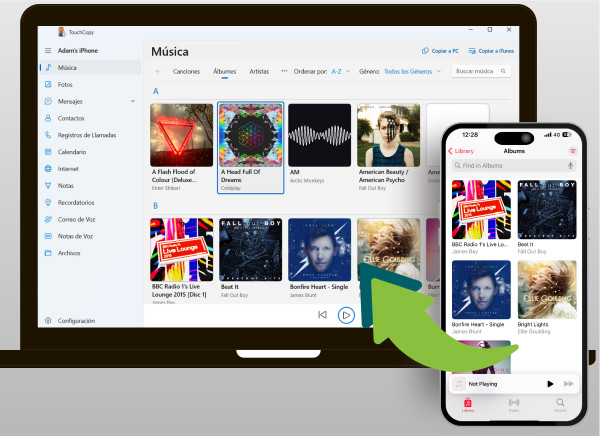Click the Correo de Voz icon
This screenshot has height=436, width=600.
pos(48,219)
